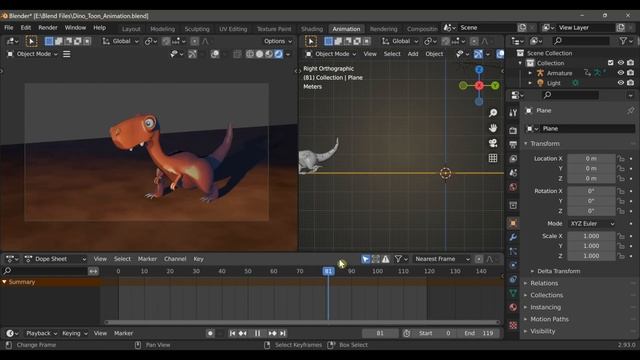Hide Armature with its eye icon

621,73
